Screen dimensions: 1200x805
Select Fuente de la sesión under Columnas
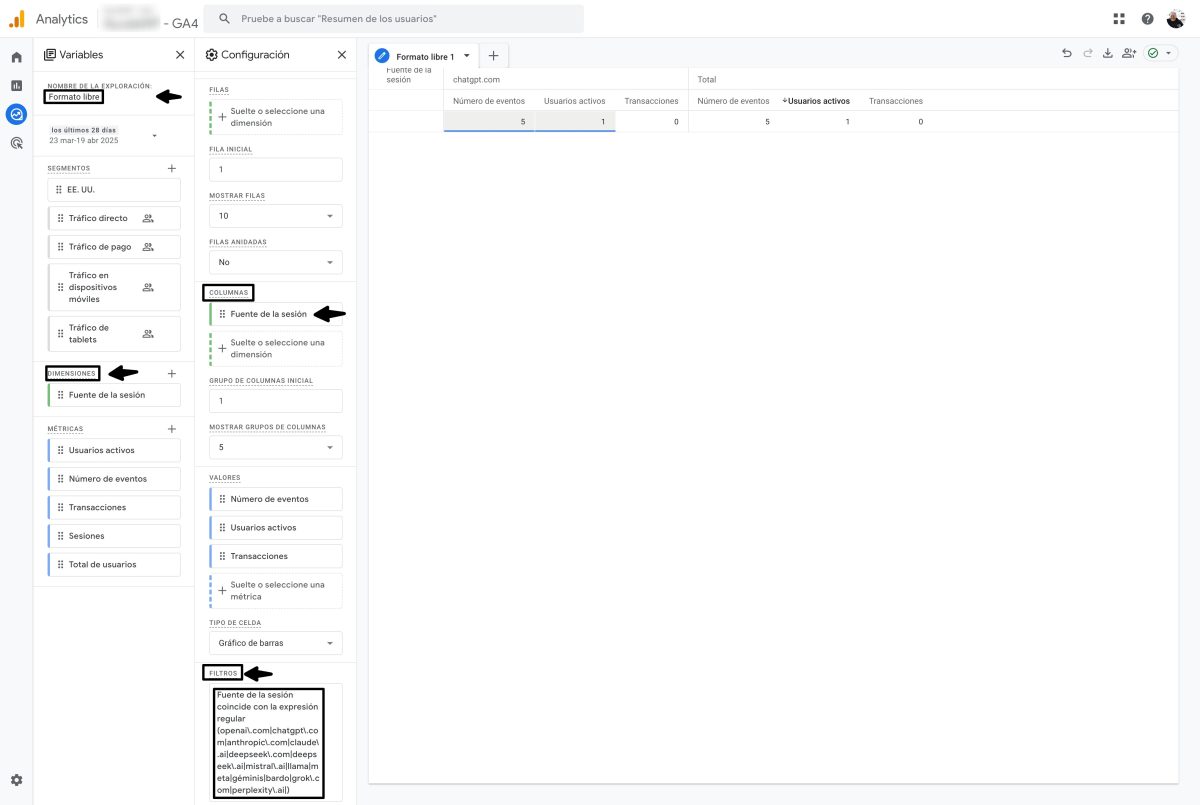tap(276, 314)
